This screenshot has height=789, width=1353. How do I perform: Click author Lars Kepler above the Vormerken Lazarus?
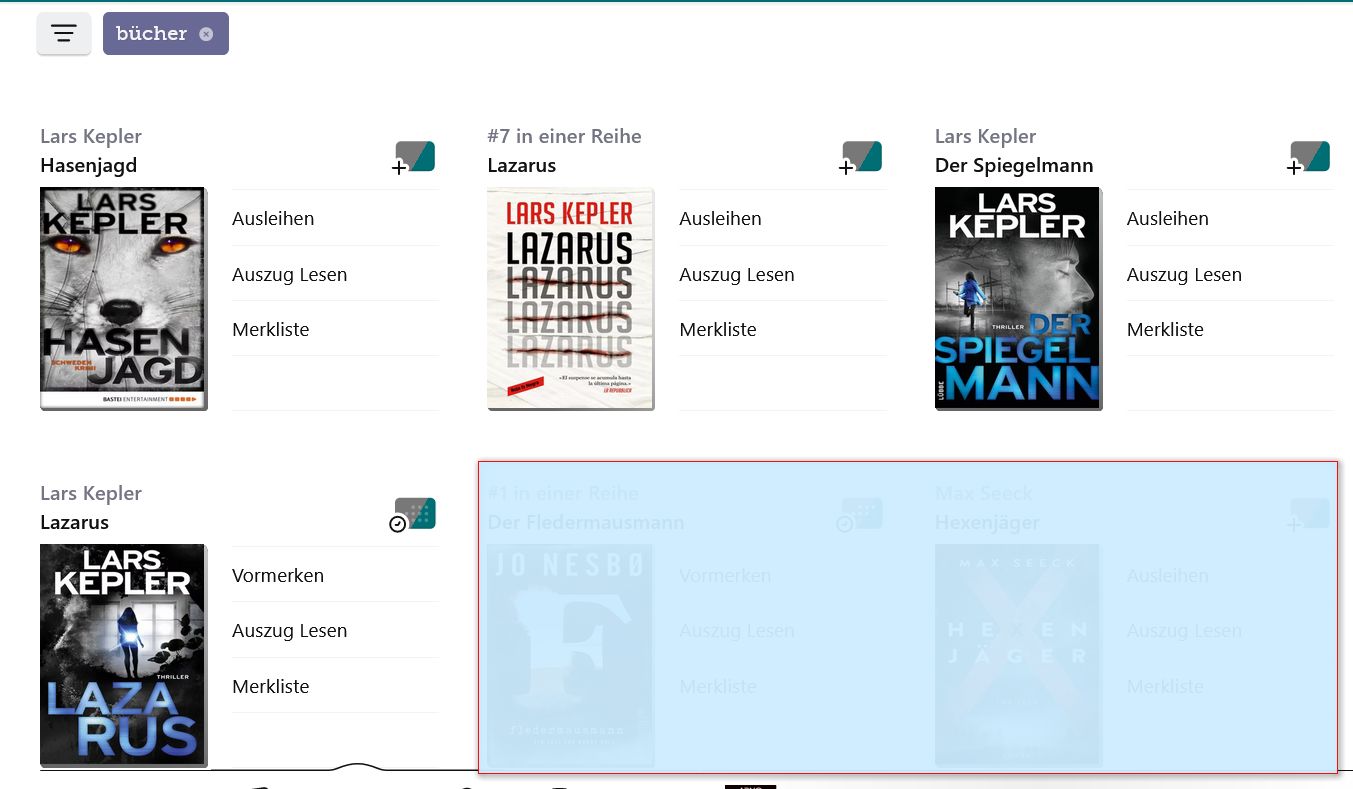coord(91,493)
